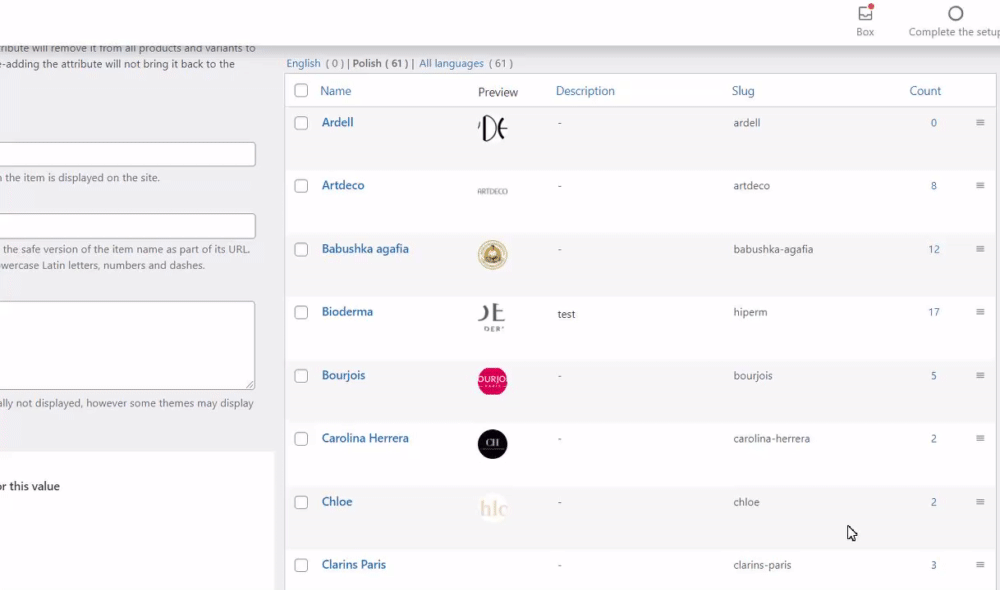This screenshot has width=1000, height=590.
Task: Click the drag handle for the Ardell row
Action: pyautogui.click(x=980, y=122)
